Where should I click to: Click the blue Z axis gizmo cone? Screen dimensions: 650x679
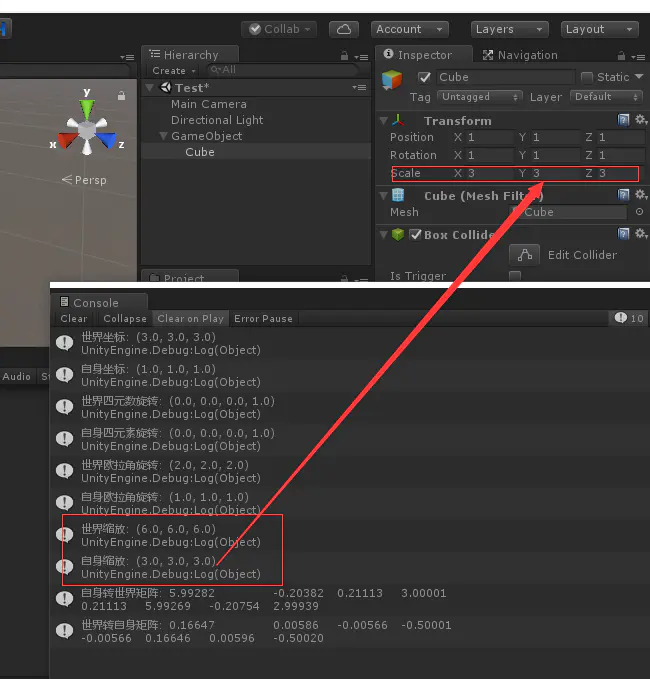coord(107,141)
